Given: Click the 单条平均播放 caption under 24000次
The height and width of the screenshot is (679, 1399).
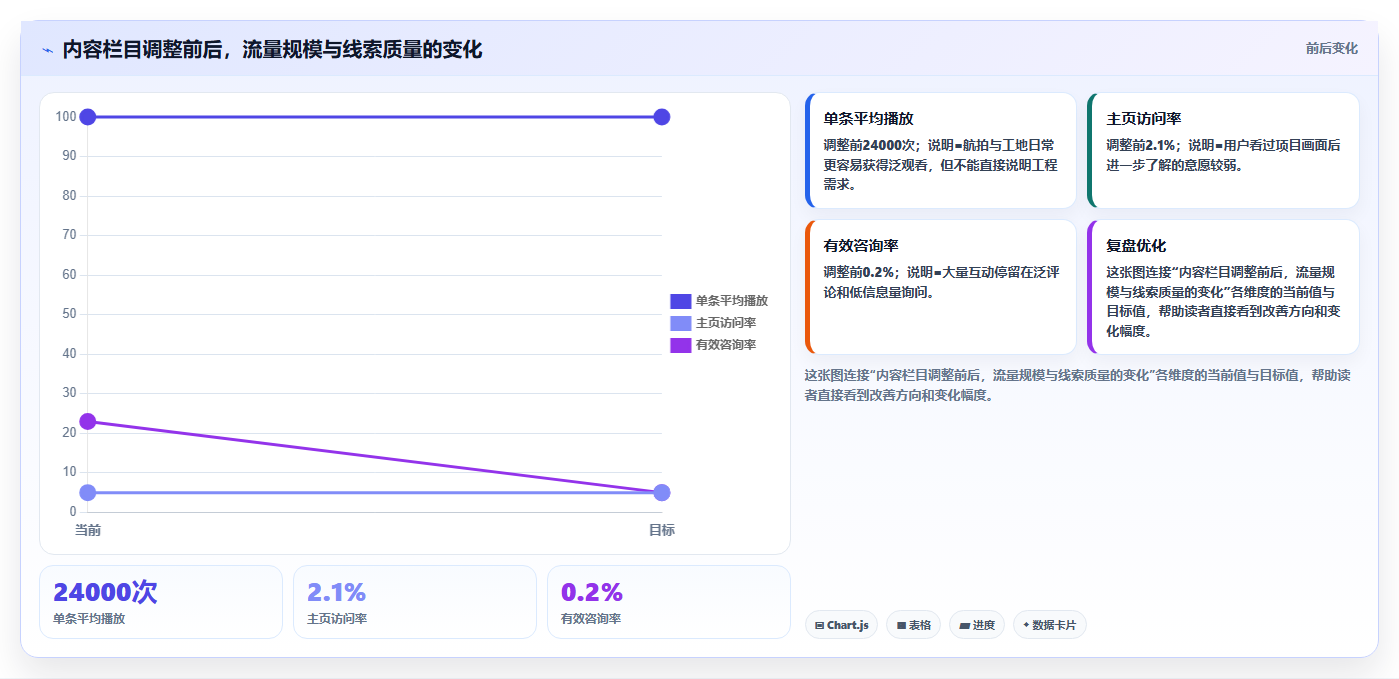Looking at the screenshot, I should click(89, 619).
